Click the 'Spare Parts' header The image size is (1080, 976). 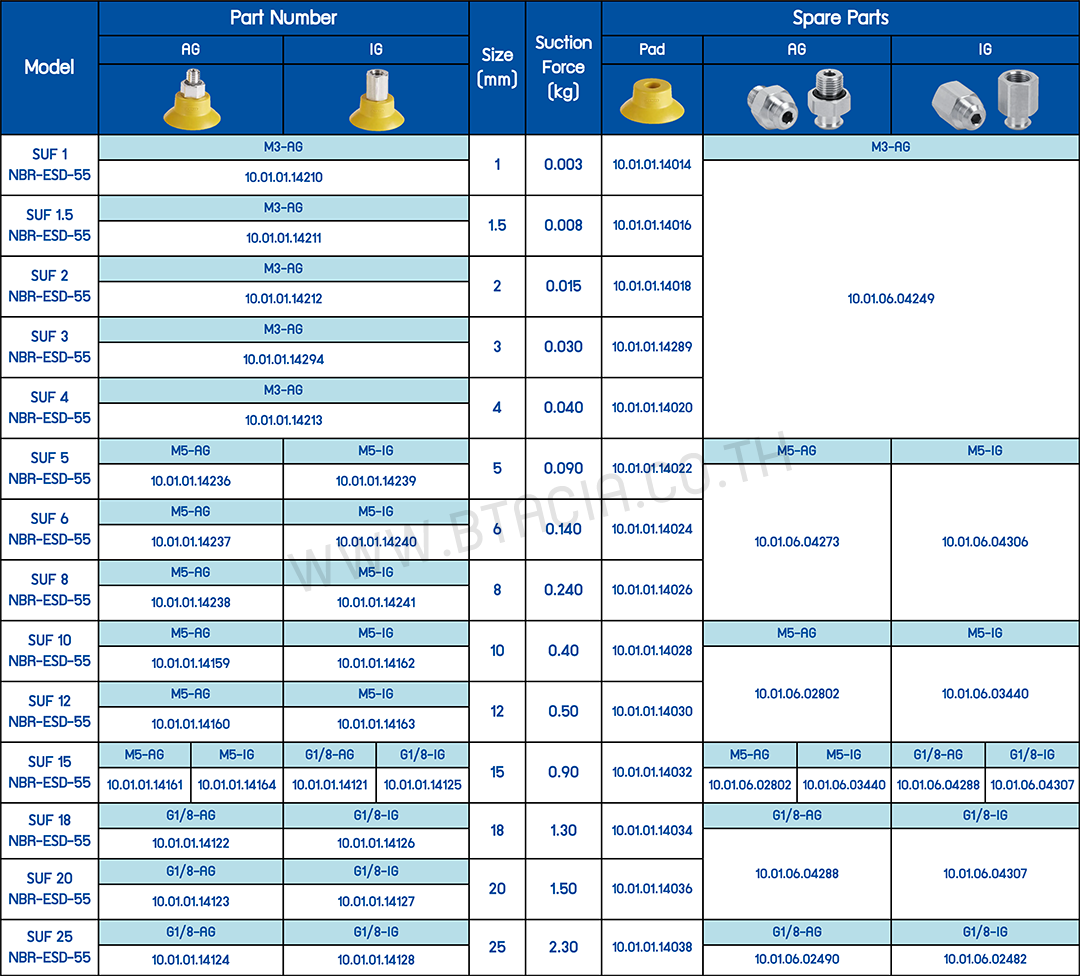pos(840,17)
